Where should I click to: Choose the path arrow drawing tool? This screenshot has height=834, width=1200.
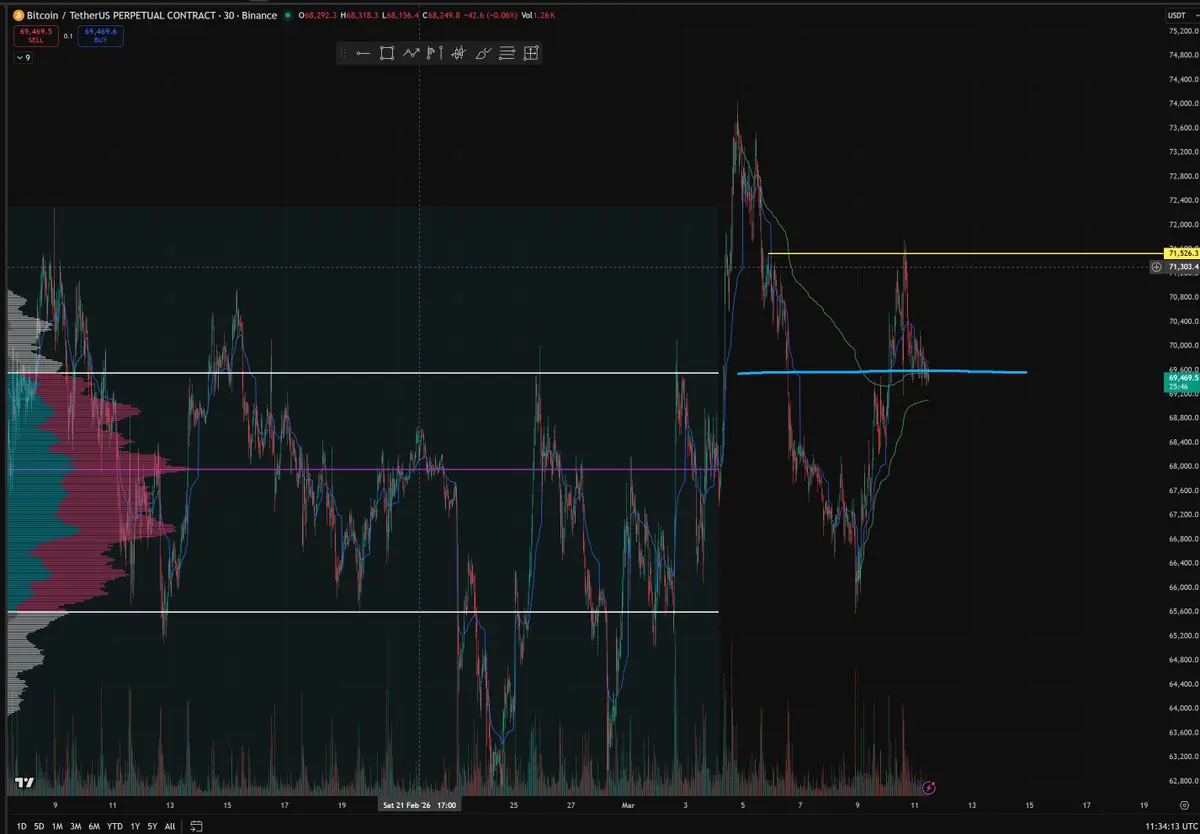(x=411, y=53)
